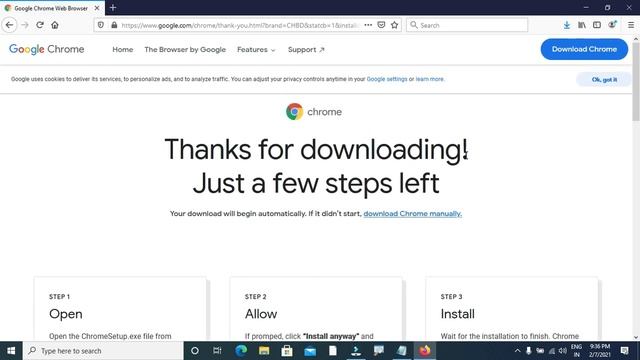Open the volume control in tray
Viewport: 640px width, 360px height.
[x=563, y=351]
